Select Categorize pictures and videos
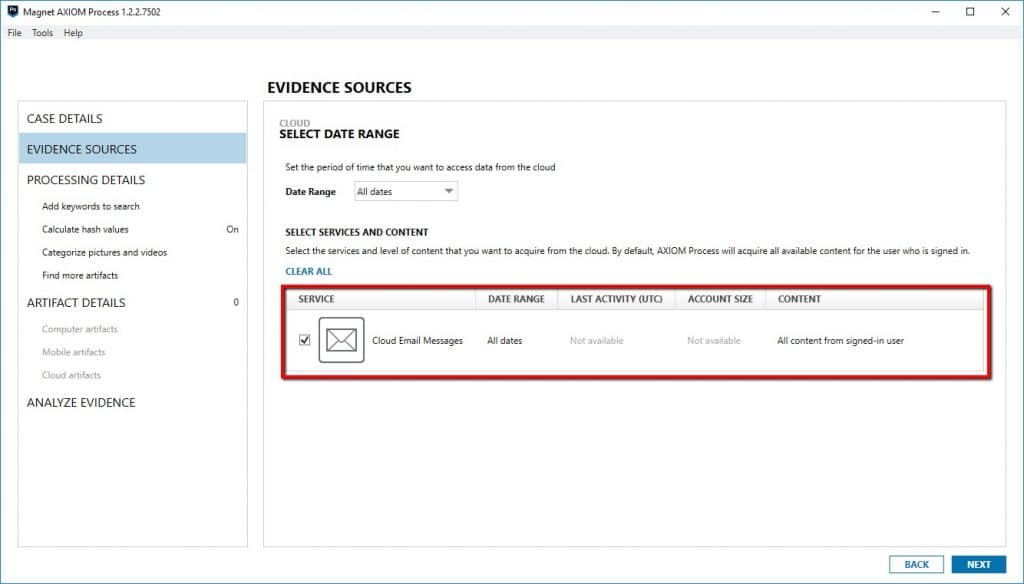Viewport: 1024px width, 584px height. click(x=104, y=252)
